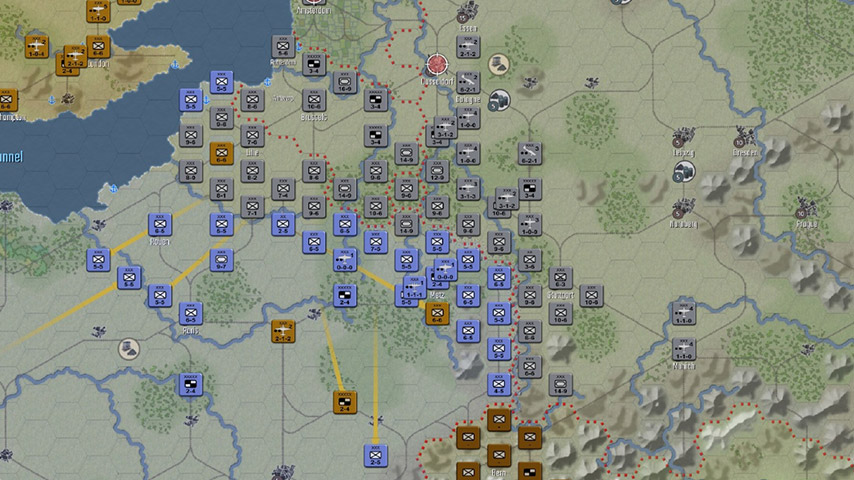Click Nurnberg city icon

coord(683,208)
